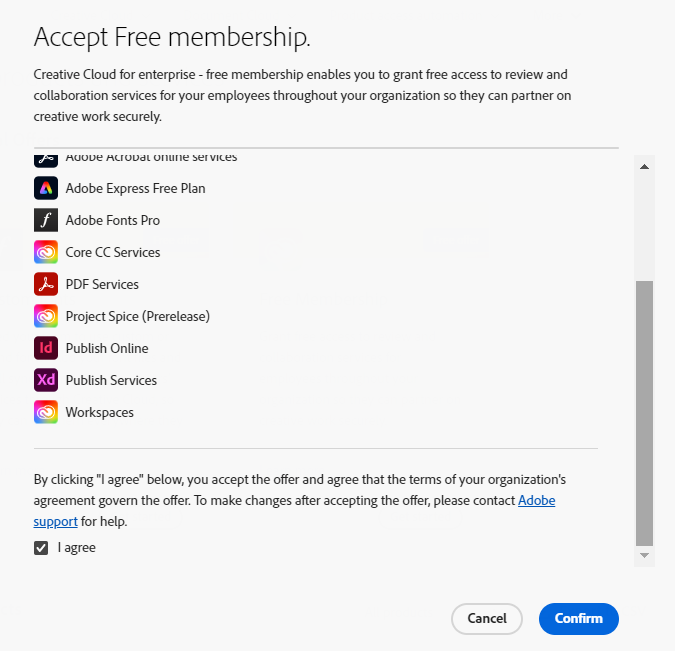Click the scrollbar down arrow

coord(644,555)
